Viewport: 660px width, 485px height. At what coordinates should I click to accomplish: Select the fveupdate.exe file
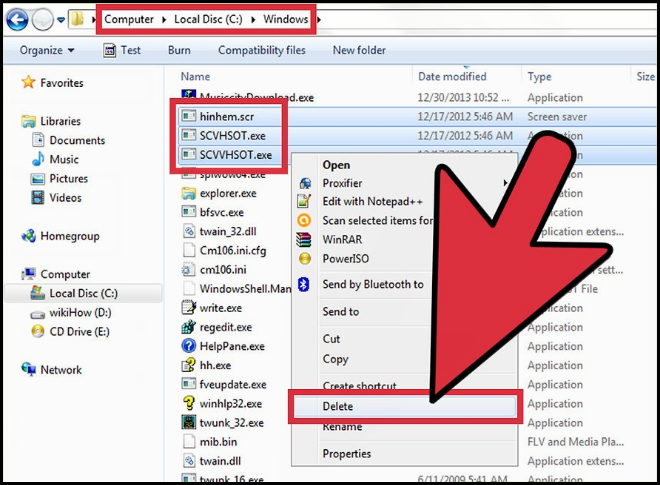pos(233,384)
